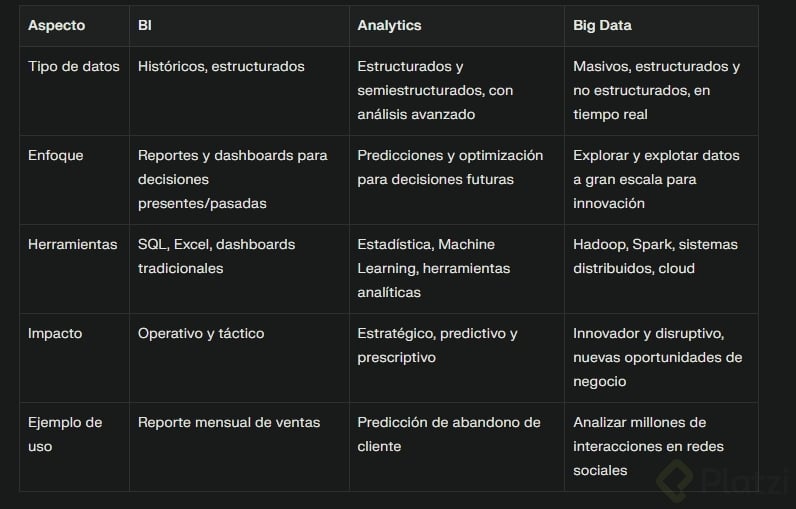Click the Herramientas row label
The height and width of the screenshot is (509, 796).
point(73,244)
